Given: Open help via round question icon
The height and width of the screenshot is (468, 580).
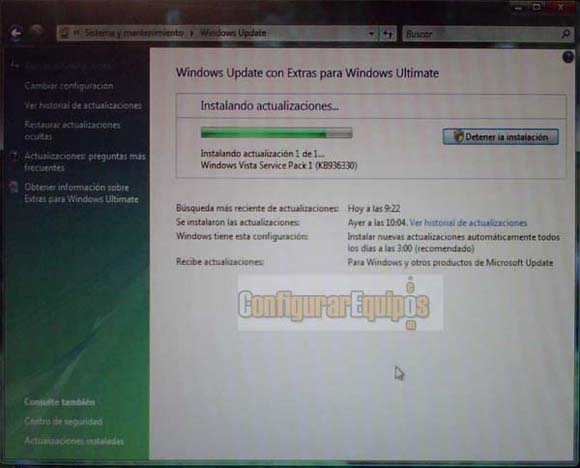Looking at the screenshot, I should 568,57.
